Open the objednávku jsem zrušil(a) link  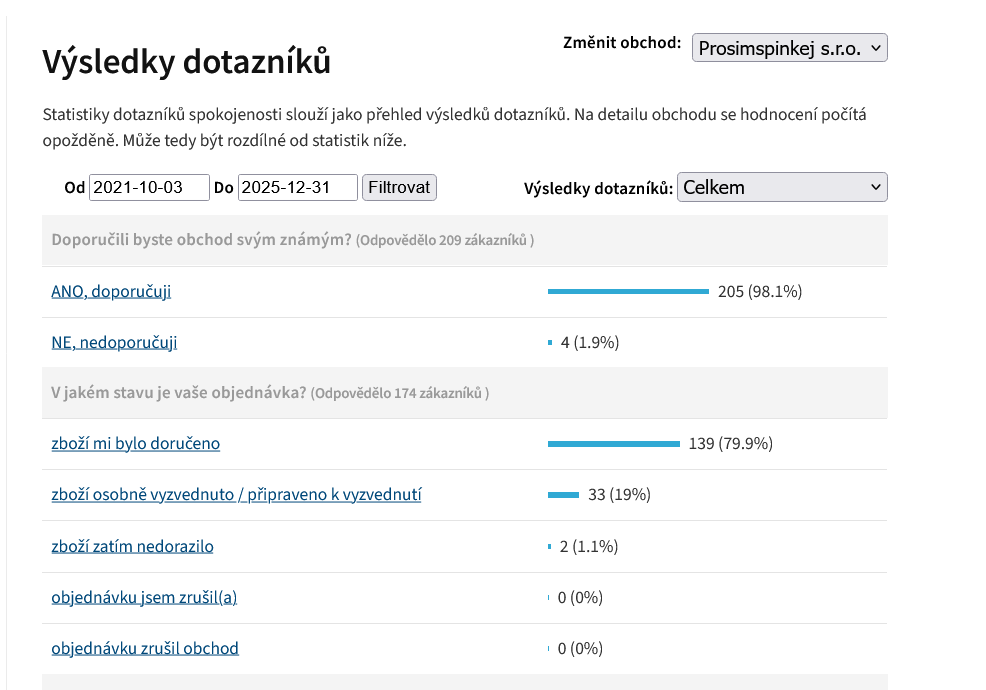(x=144, y=597)
